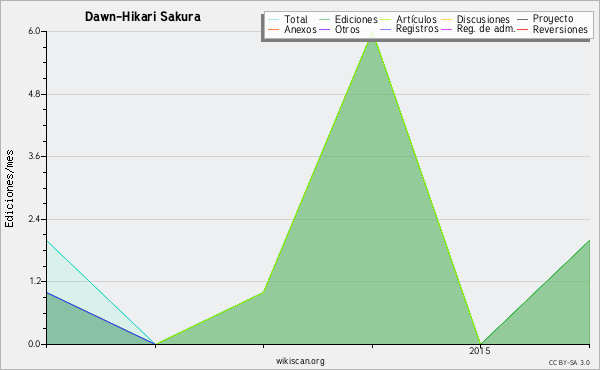The width and height of the screenshot is (600, 370).
Task: Click the 1.2 y-axis value
Action: tap(34, 282)
